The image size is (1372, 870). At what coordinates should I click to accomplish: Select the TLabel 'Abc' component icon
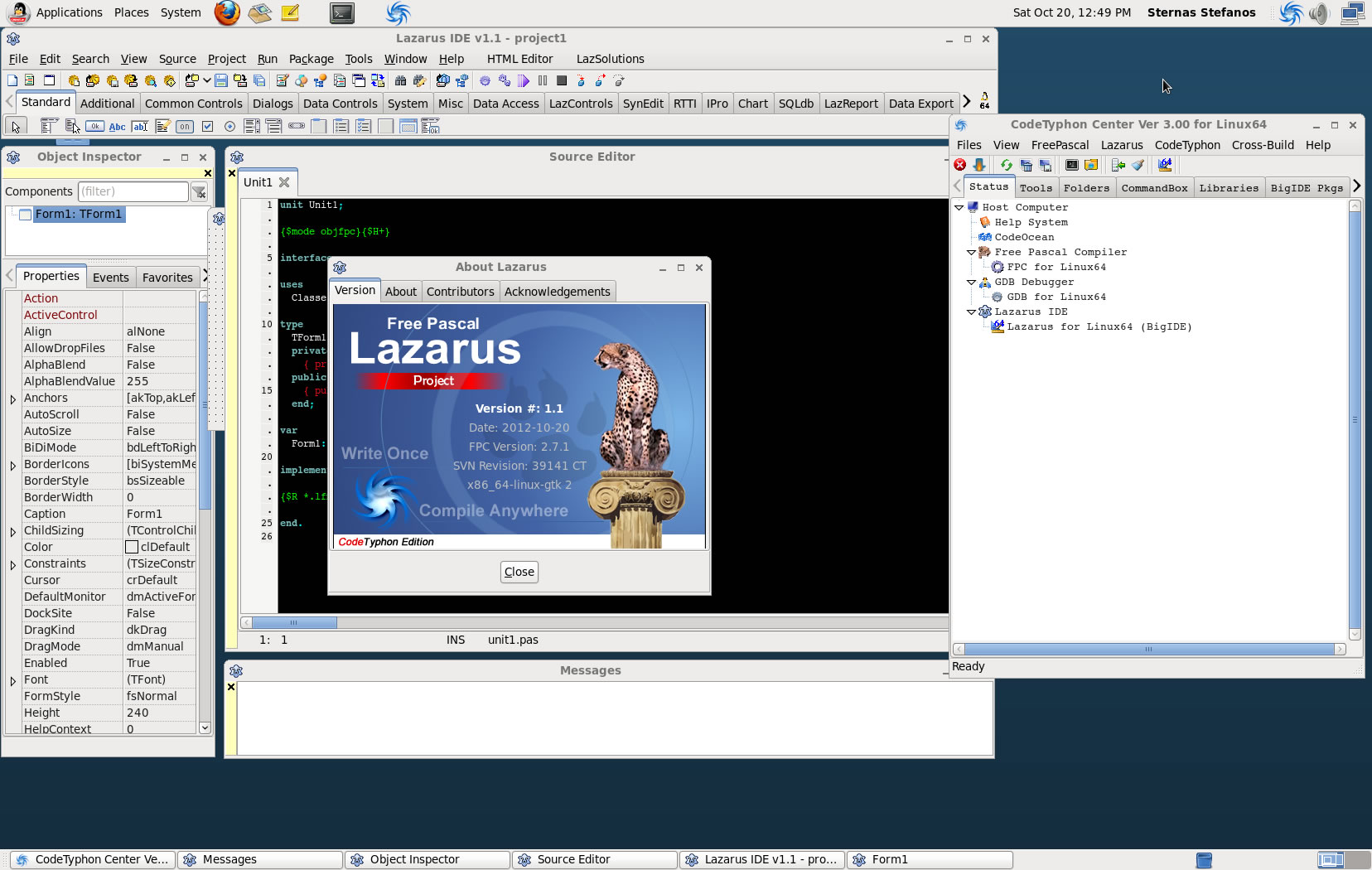click(117, 126)
